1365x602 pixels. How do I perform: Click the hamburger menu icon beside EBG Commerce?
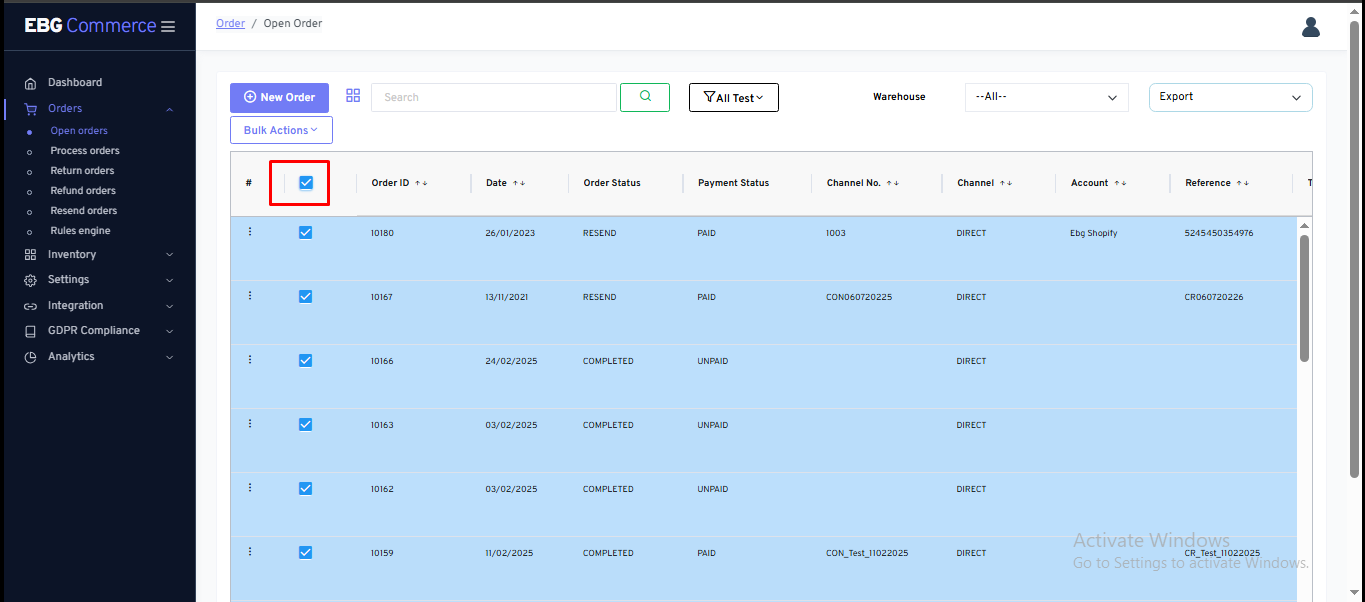167,27
